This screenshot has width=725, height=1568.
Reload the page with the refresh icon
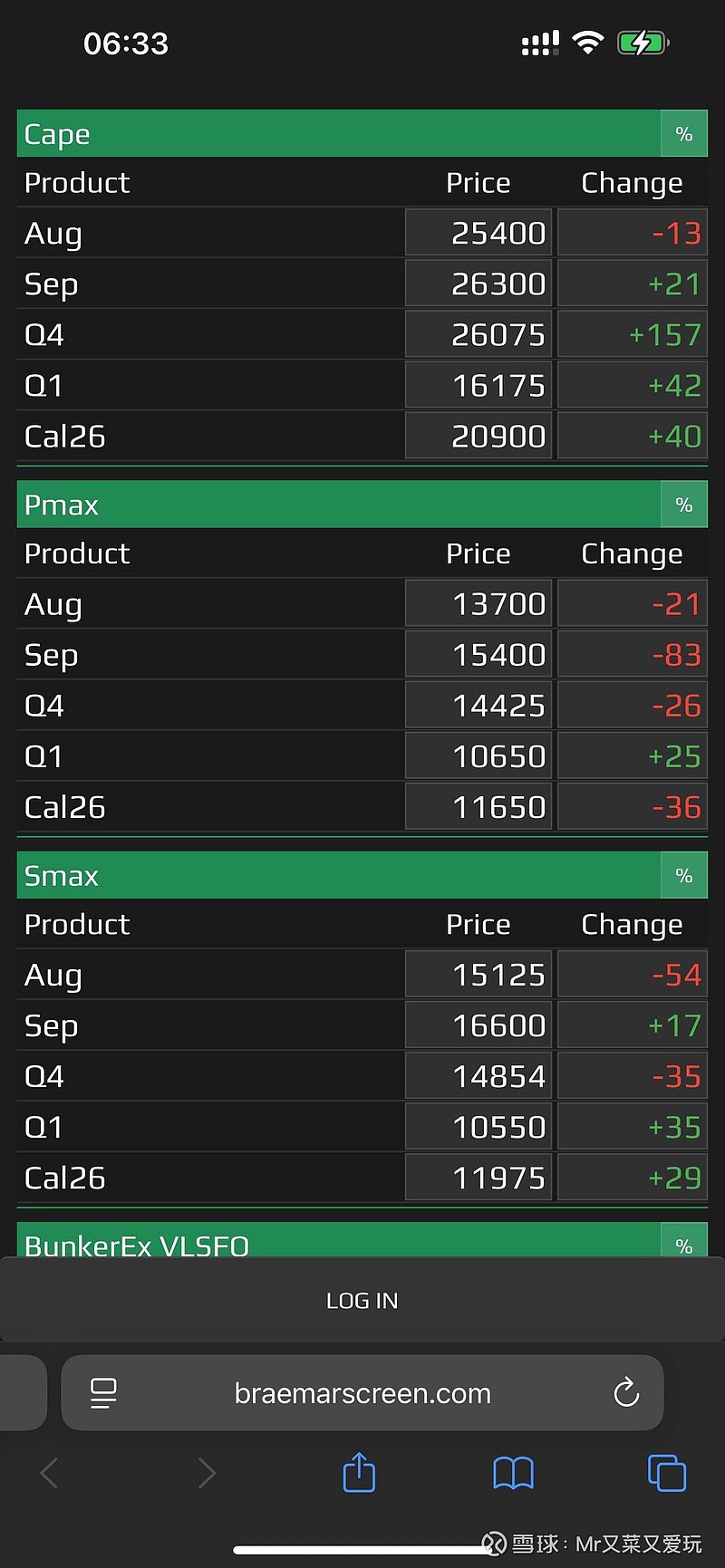click(x=626, y=1392)
